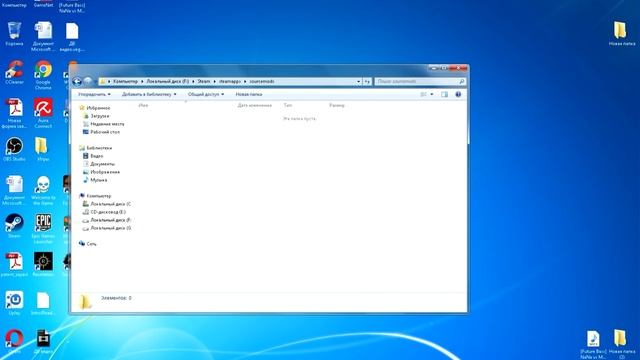
Task: Click the search magnifier icon in Explorer
Action: (462, 82)
